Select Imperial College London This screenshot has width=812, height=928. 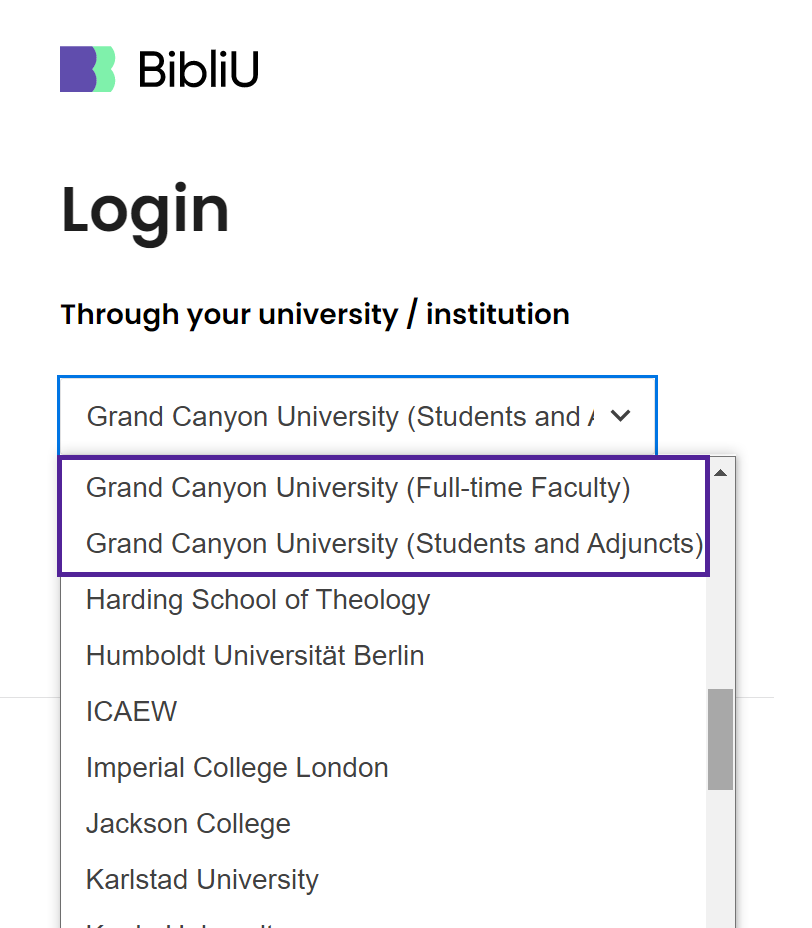pos(384,768)
